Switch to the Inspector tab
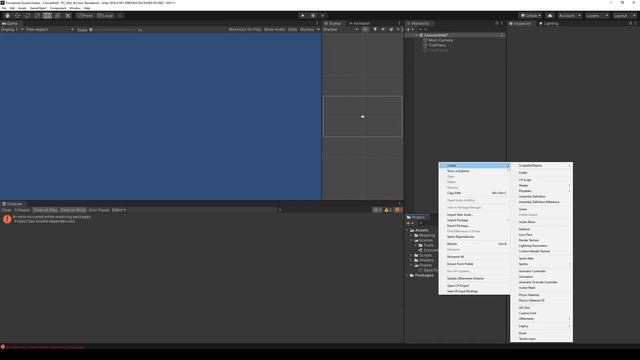640x360 pixels. click(520, 24)
